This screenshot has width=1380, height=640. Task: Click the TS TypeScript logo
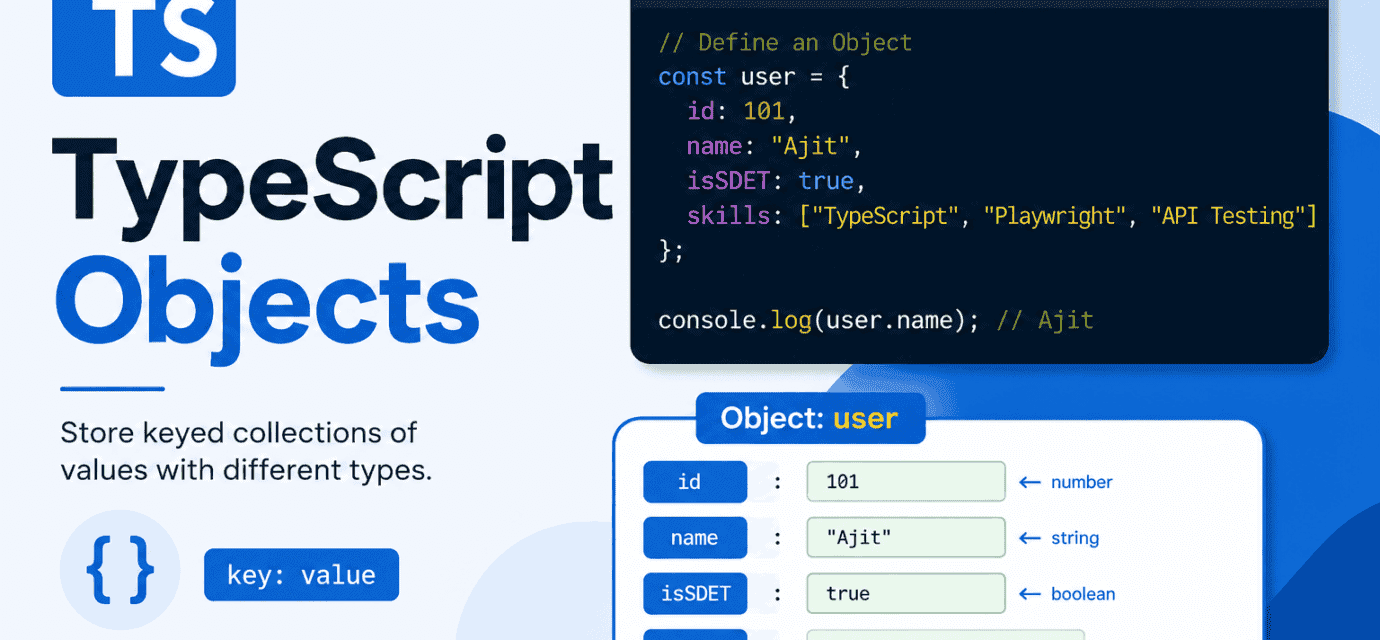pos(144,48)
